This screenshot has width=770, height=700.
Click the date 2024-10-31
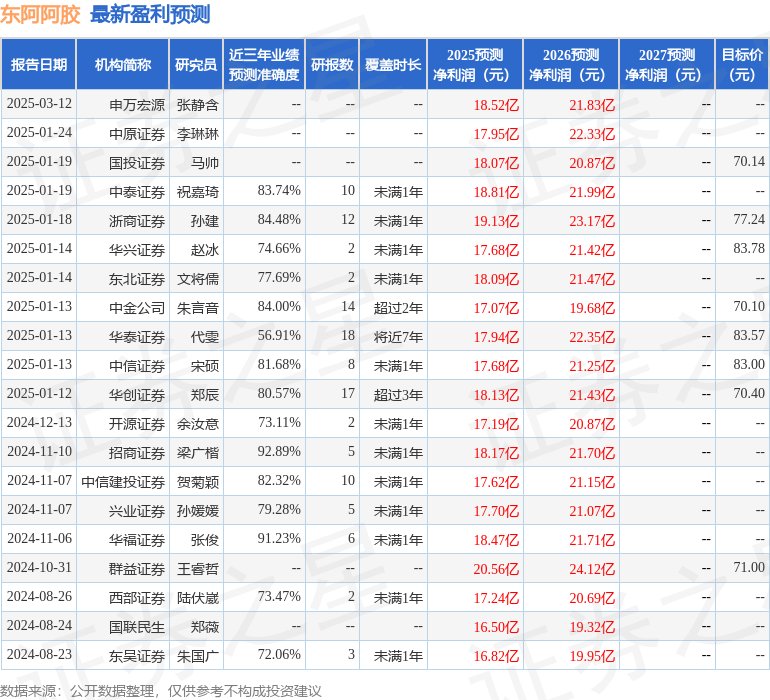point(39,567)
